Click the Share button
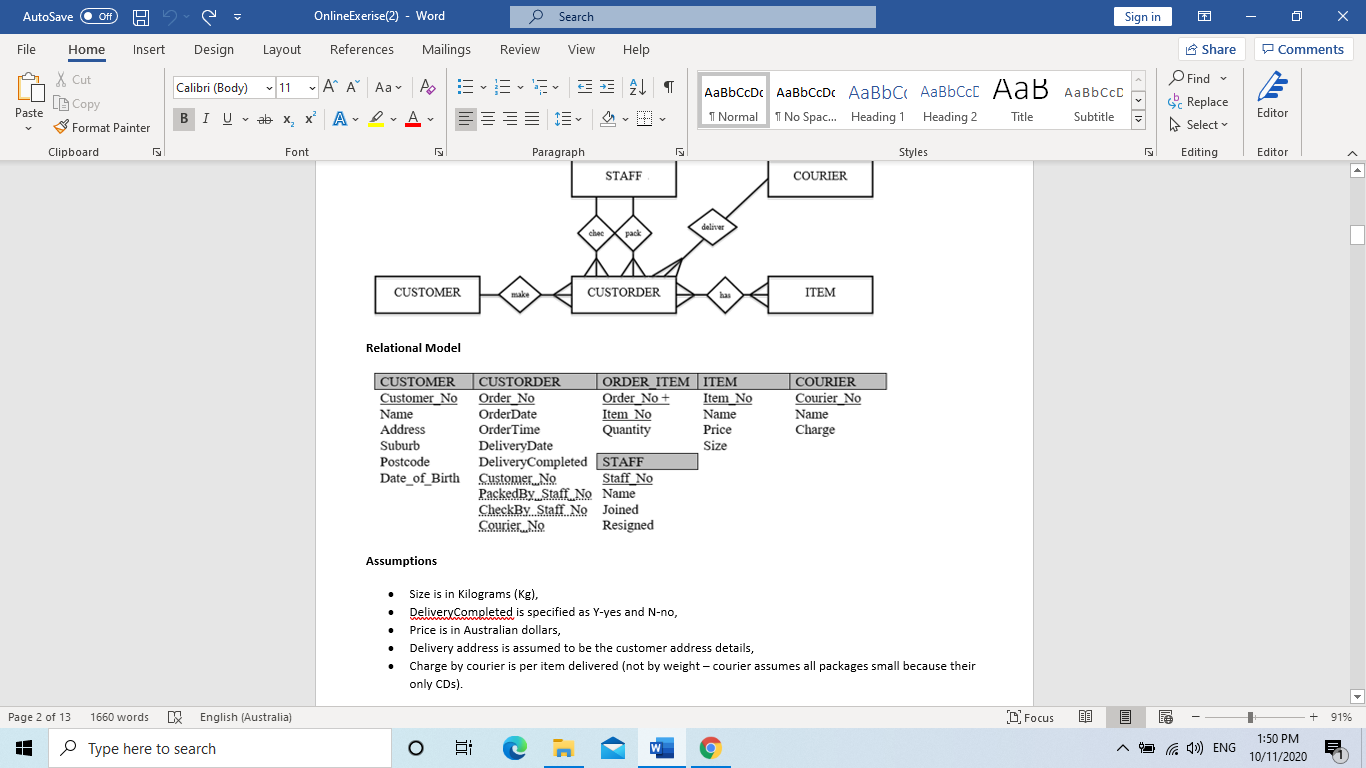 pos(1210,49)
